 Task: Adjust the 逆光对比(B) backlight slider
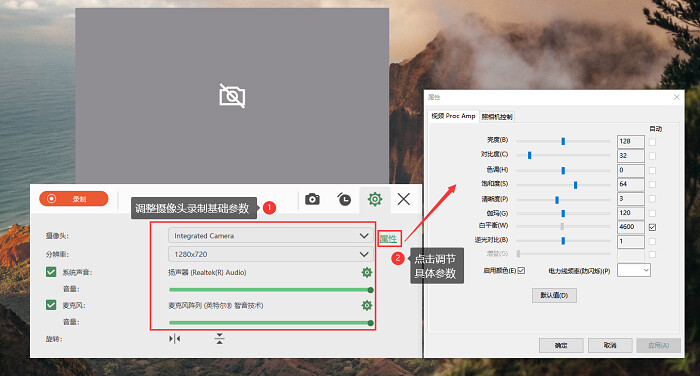[x=563, y=241]
